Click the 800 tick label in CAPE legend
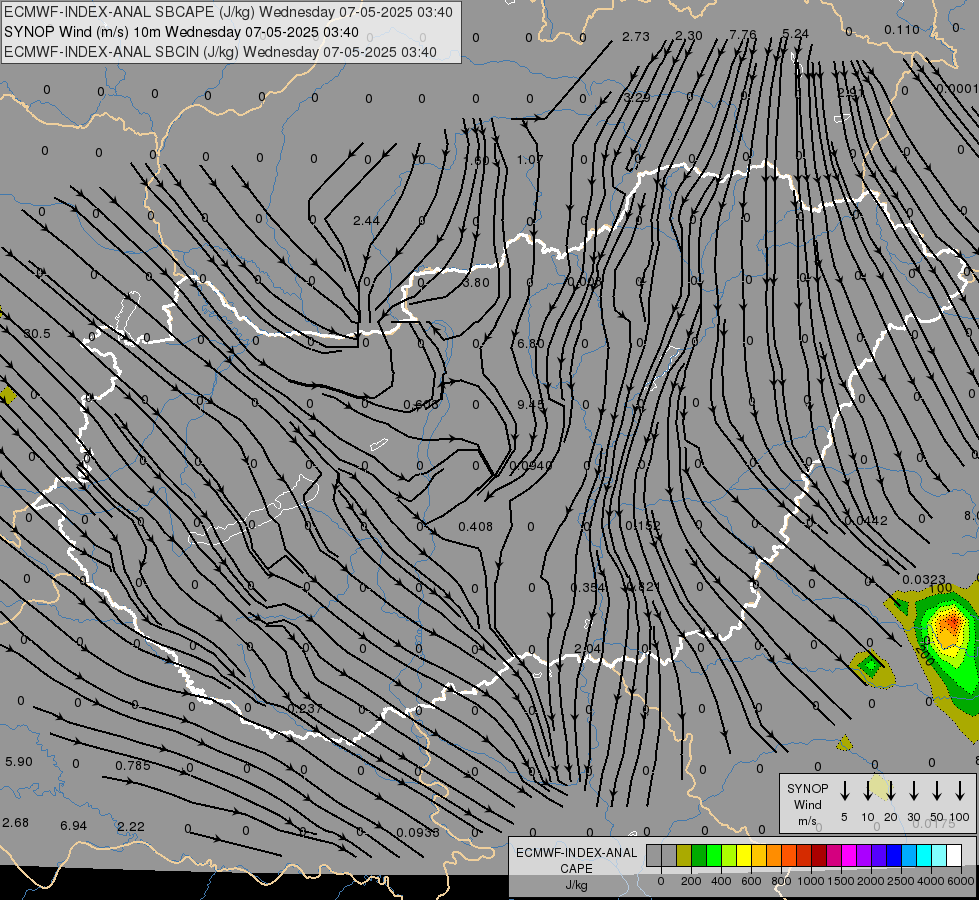979x900 pixels. point(781,881)
